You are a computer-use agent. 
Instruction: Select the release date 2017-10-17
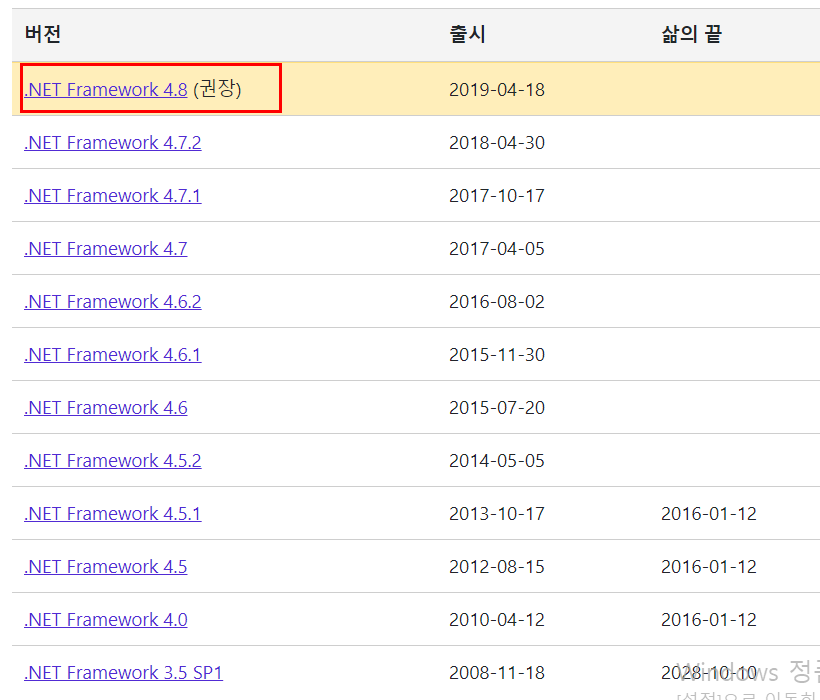pyautogui.click(x=497, y=196)
